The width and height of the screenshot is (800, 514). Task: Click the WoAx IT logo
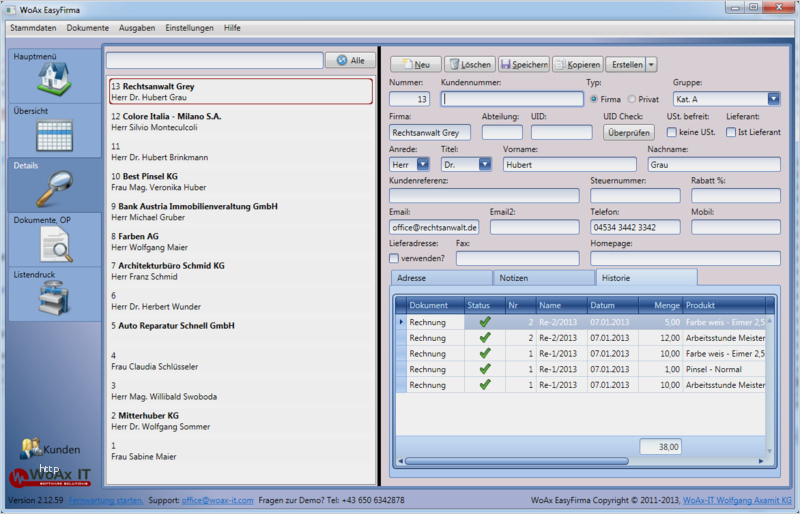pyautogui.click(x=50, y=477)
